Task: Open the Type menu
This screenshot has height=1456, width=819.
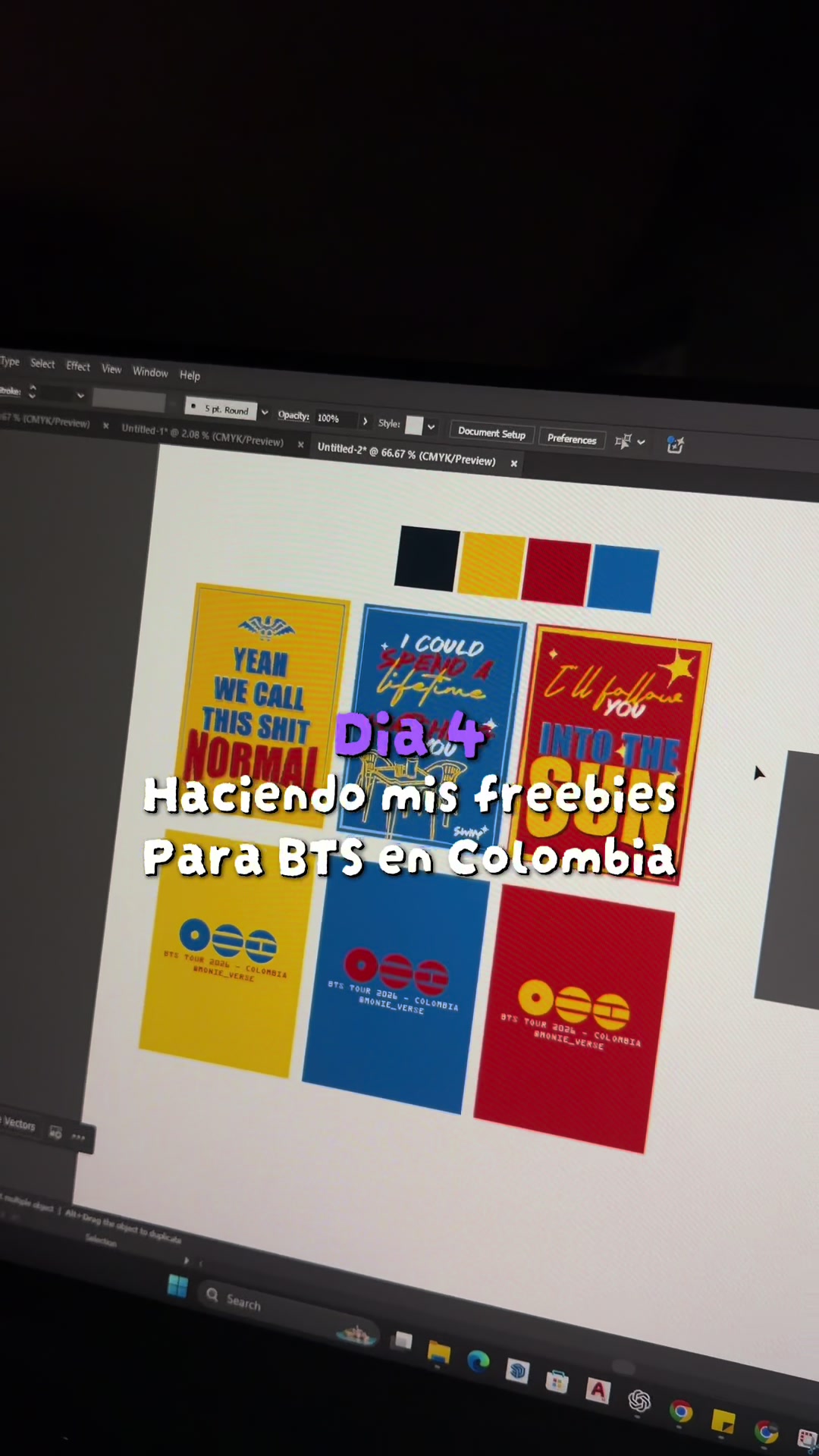Action: click(x=10, y=362)
